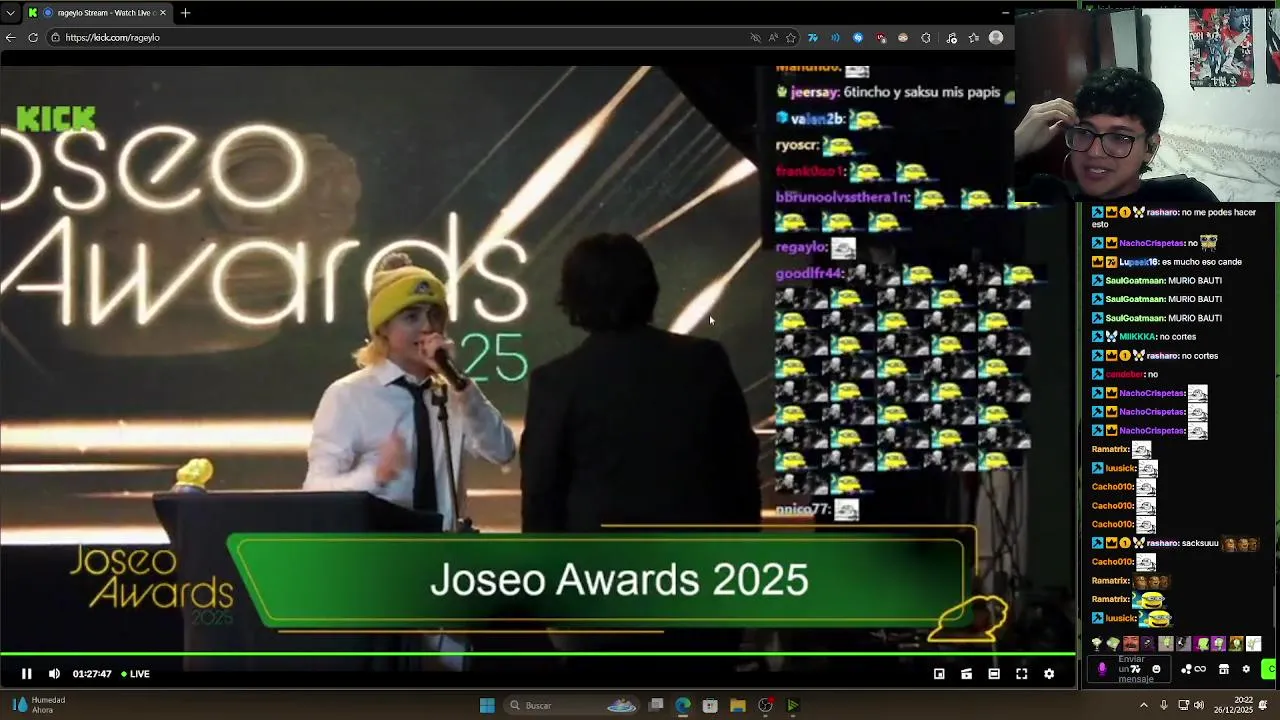Viewport: 1280px width, 720px height.
Task: Click the face avatar extension icon
Action: coord(903,38)
